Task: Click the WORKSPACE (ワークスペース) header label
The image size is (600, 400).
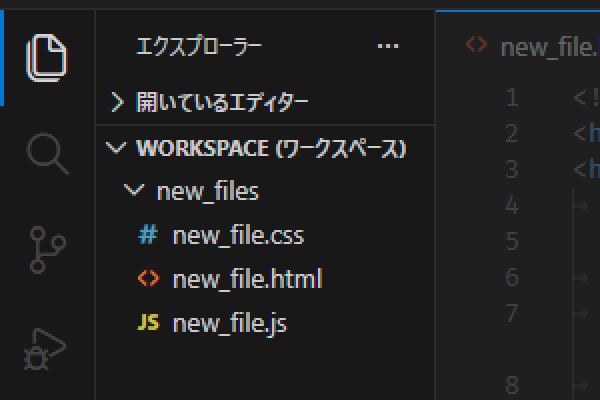Action: (x=270, y=148)
